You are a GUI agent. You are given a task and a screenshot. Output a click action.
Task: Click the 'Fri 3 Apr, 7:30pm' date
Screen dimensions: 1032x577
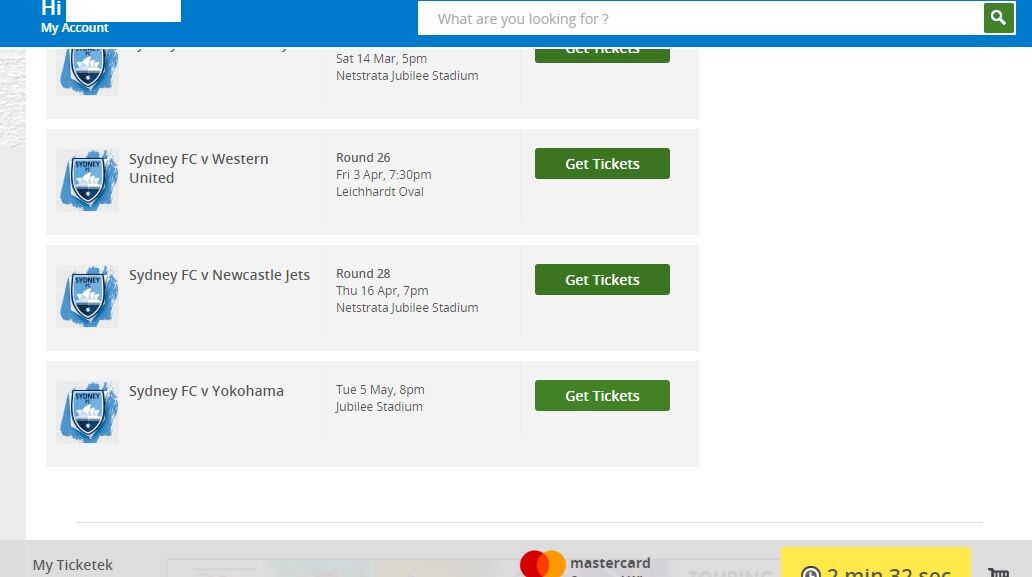pos(384,175)
